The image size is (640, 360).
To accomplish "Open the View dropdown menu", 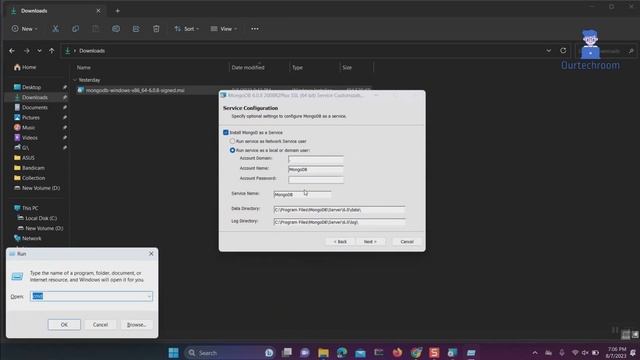I will 224,29.
